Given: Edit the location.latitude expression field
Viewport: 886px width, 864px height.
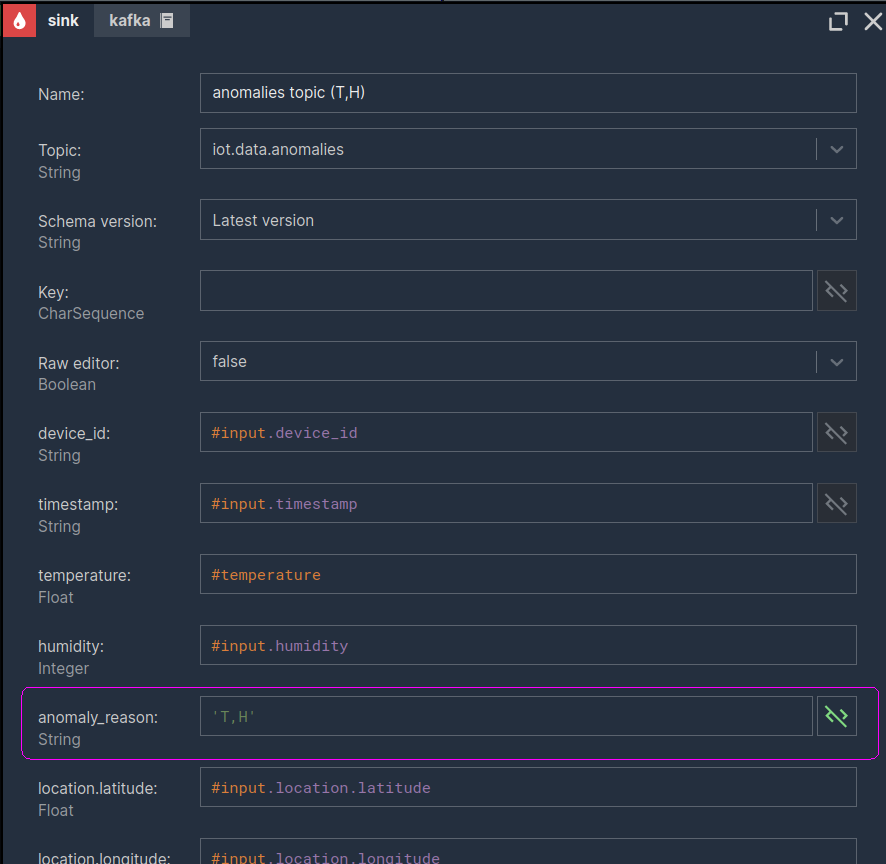Looking at the screenshot, I should click(x=528, y=787).
